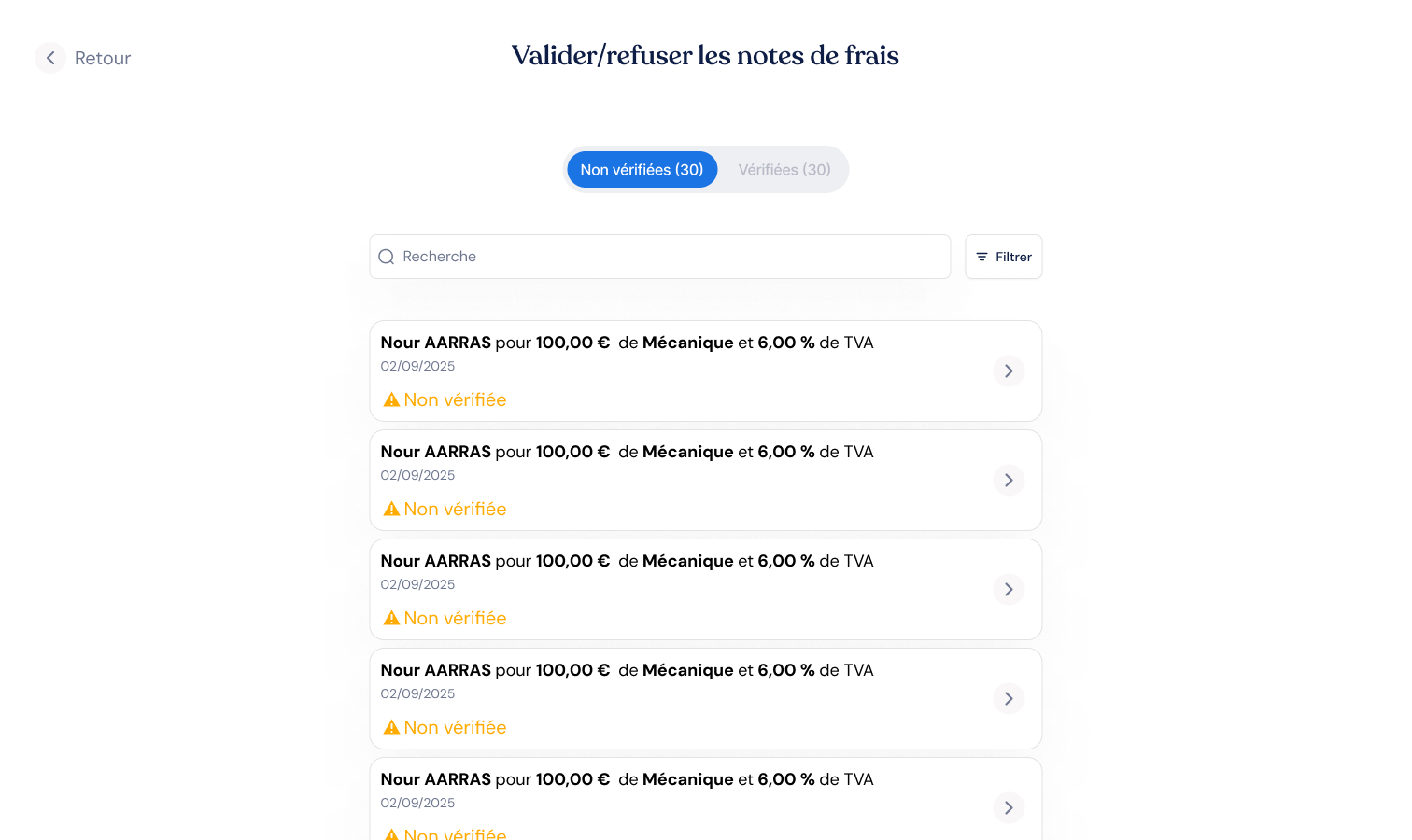Click the filter lines icon
Image resolution: width=1412 pixels, height=840 pixels.
click(981, 257)
